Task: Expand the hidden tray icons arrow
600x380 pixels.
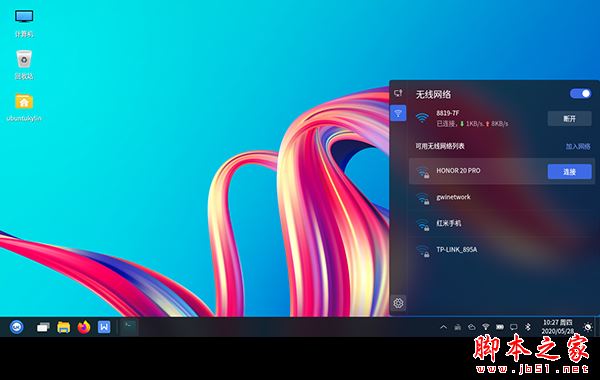Action: pos(443,327)
